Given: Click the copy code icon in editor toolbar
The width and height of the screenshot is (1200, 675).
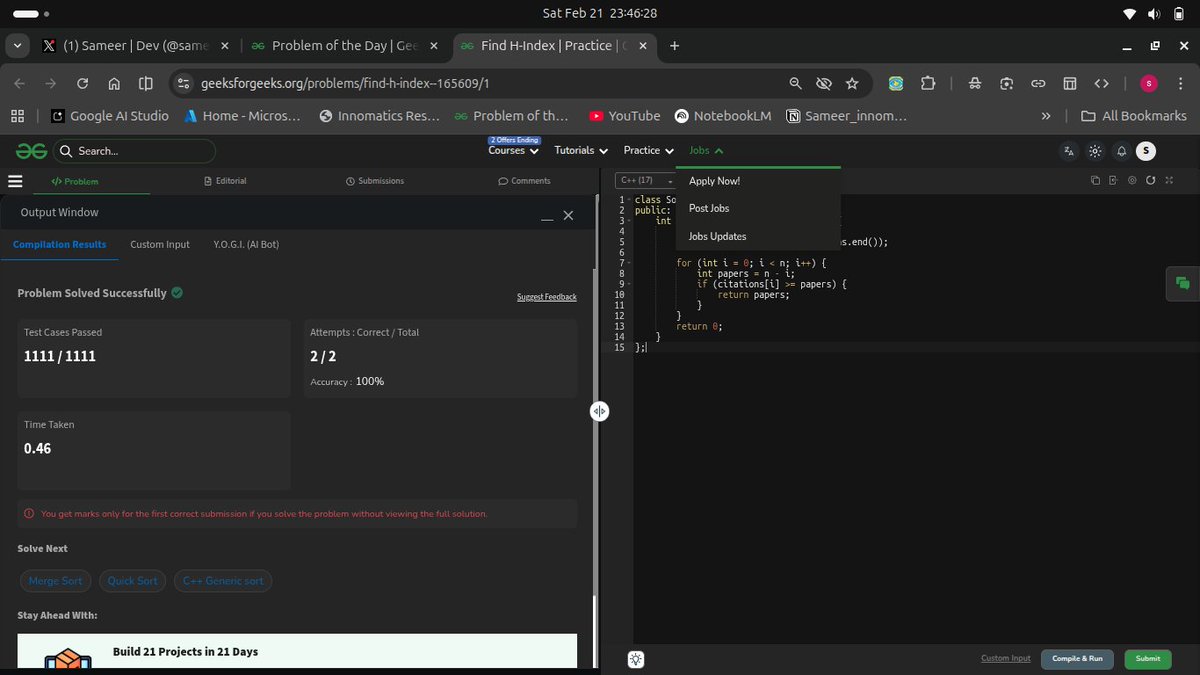Looking at the screenshot, I should point(1096,180).
